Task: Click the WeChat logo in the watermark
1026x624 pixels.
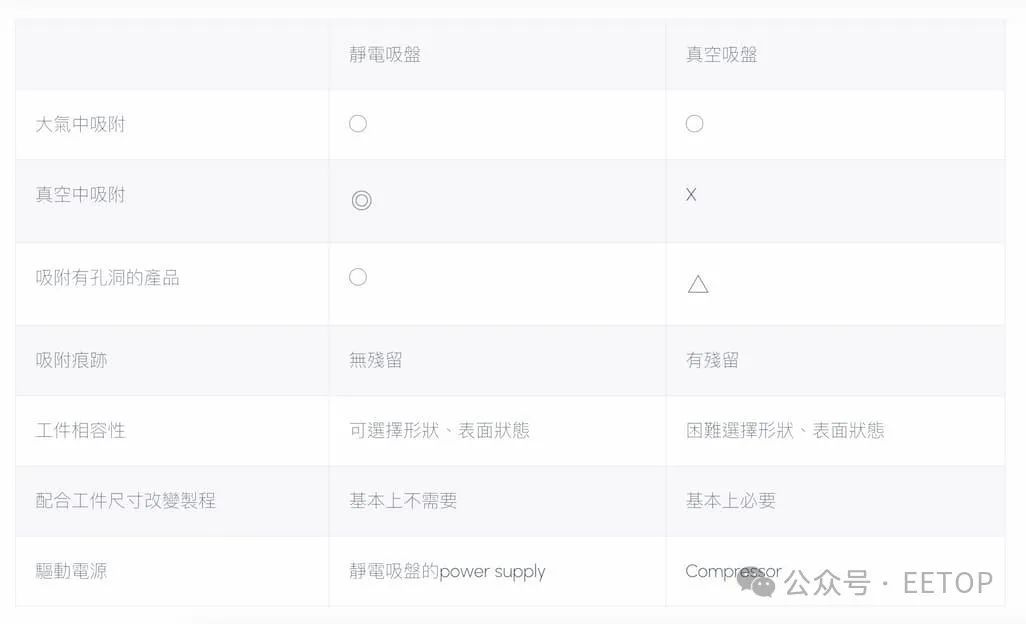Action: (756, 581)
